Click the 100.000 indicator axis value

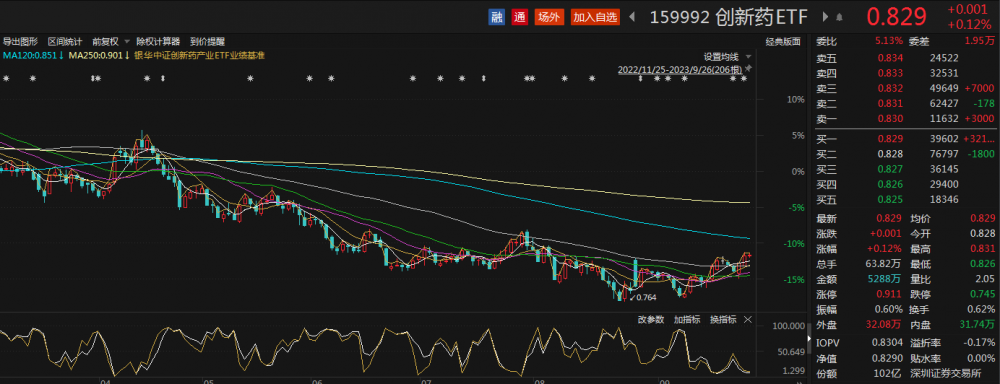(788, 326)
